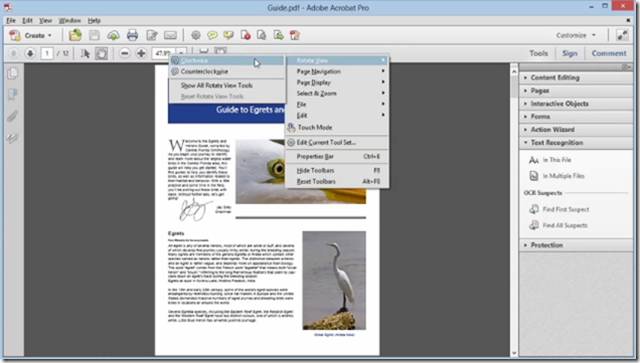Click the Edit text and images icon

[152, 35]
